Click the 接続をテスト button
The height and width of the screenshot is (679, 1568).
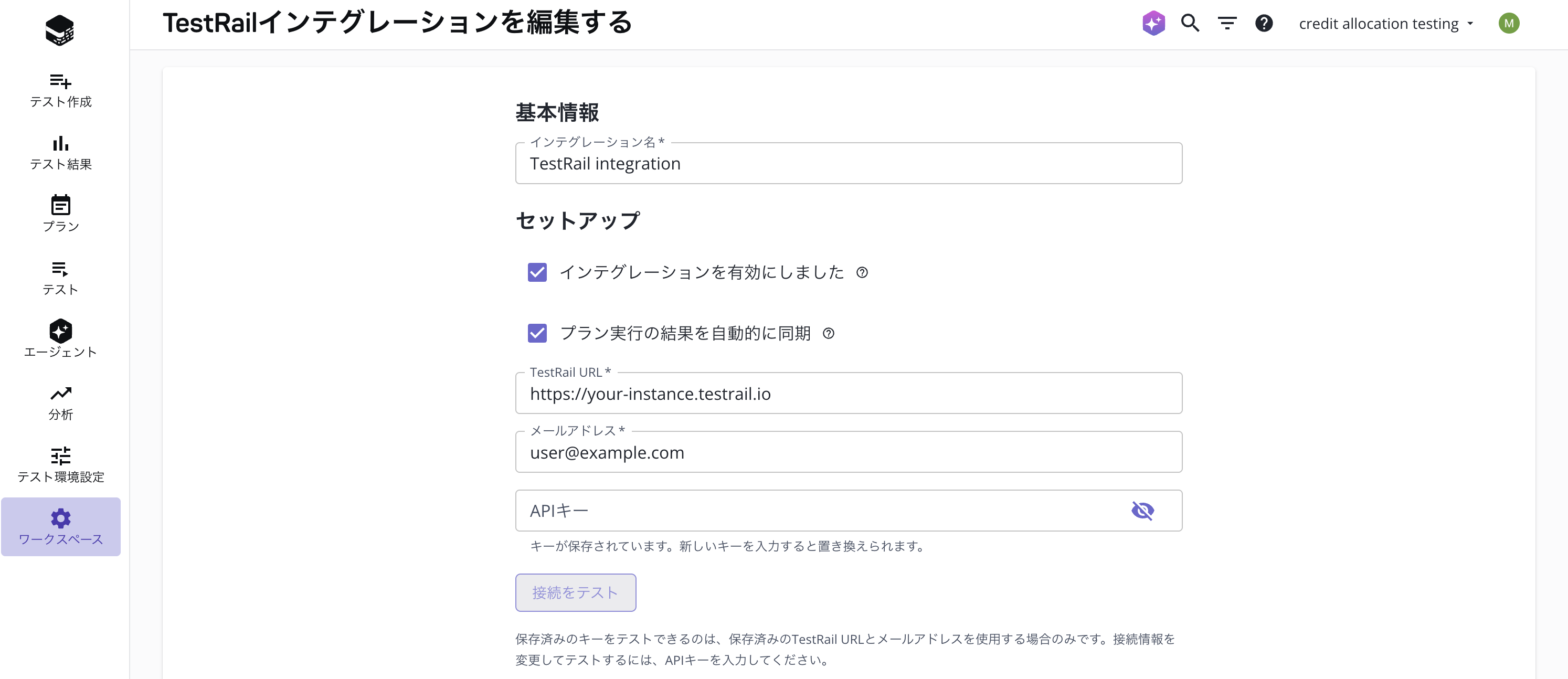click(576, 592)
